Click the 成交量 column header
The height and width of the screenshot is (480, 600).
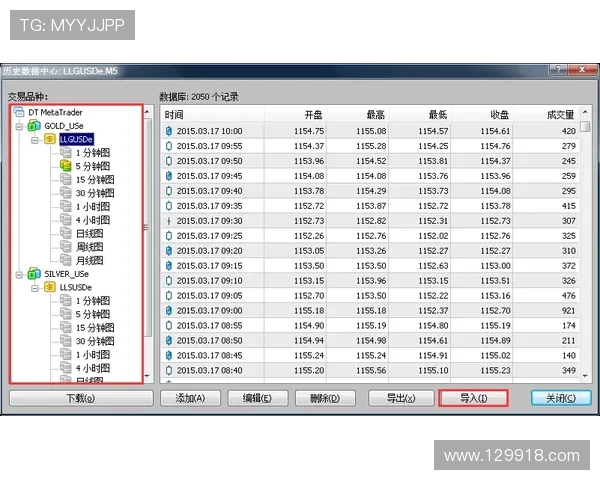click(546, 114)
